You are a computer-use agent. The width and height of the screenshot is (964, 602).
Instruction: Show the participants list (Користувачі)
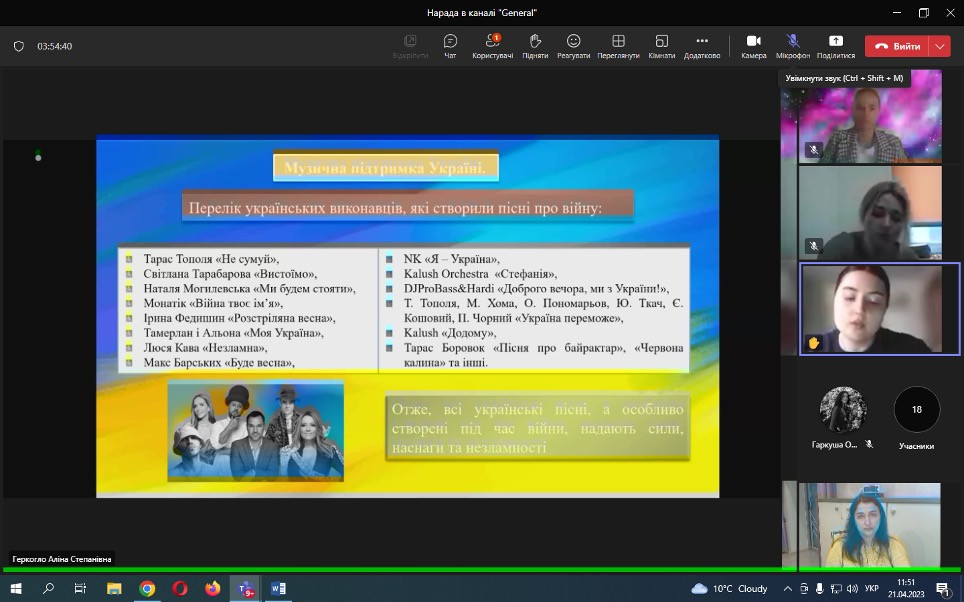point(492,45)
